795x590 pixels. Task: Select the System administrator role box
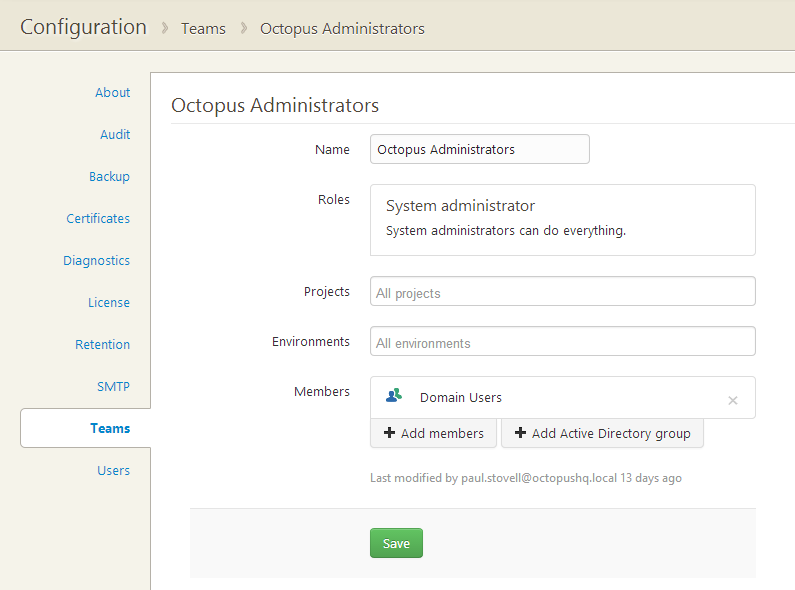tap(562, 219)
